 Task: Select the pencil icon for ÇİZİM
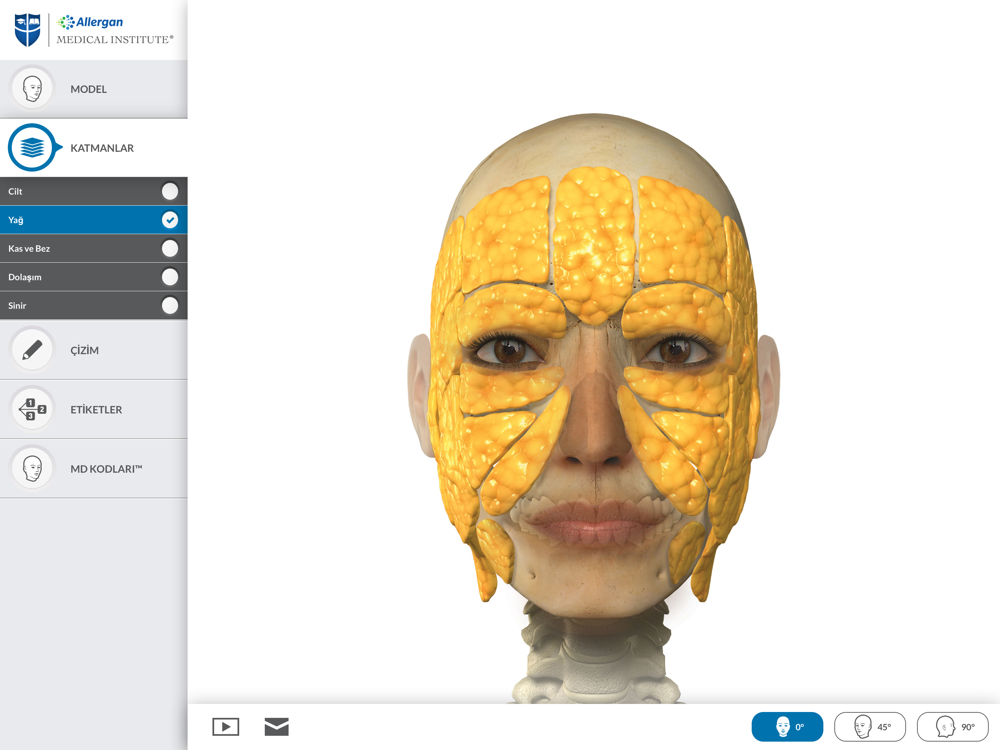32,349
